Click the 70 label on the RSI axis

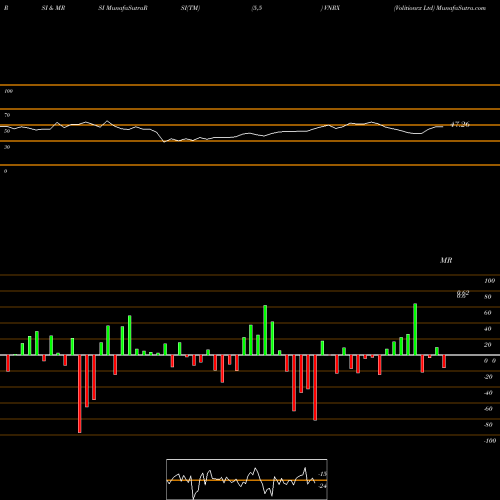click(x=7, y=115)
